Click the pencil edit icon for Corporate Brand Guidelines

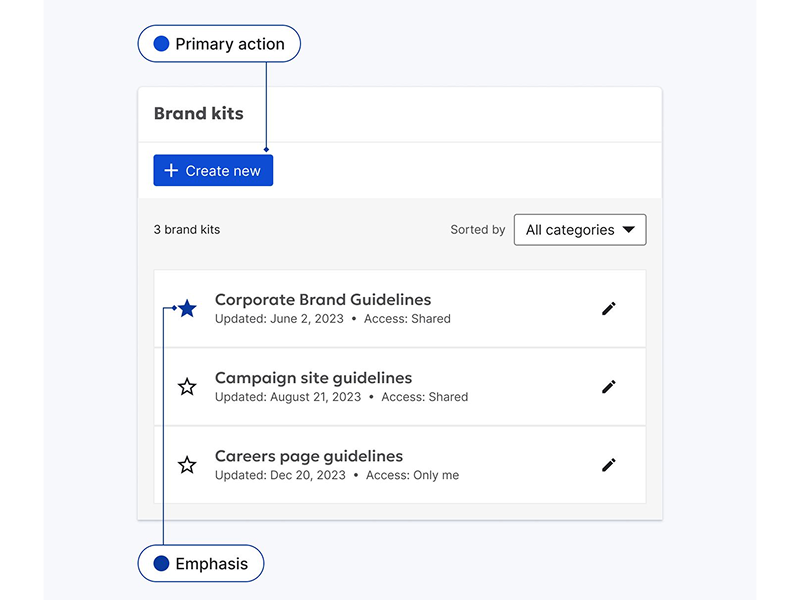click(x=609, y=308)
